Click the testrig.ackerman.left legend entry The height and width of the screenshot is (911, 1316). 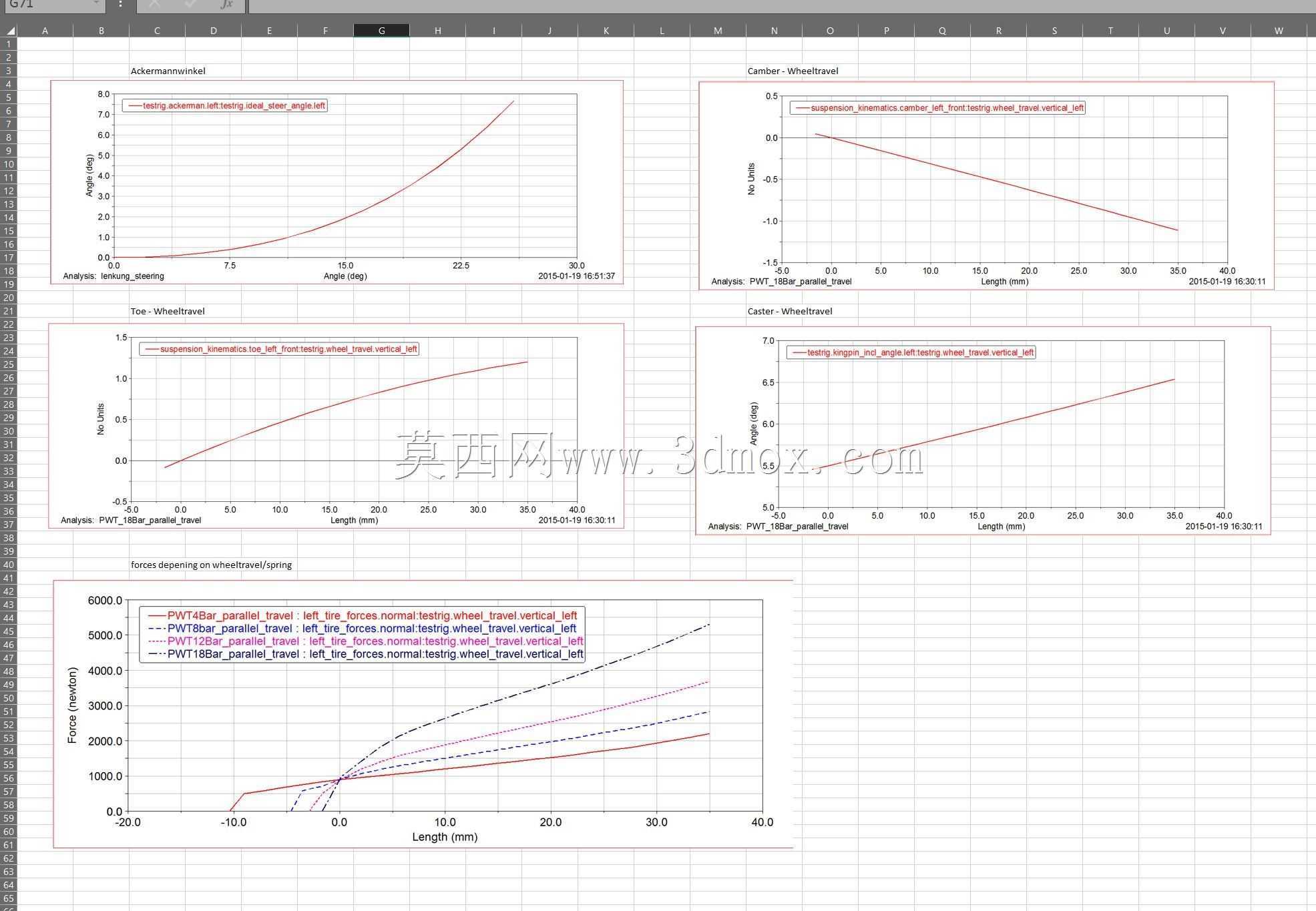[225, 105]
